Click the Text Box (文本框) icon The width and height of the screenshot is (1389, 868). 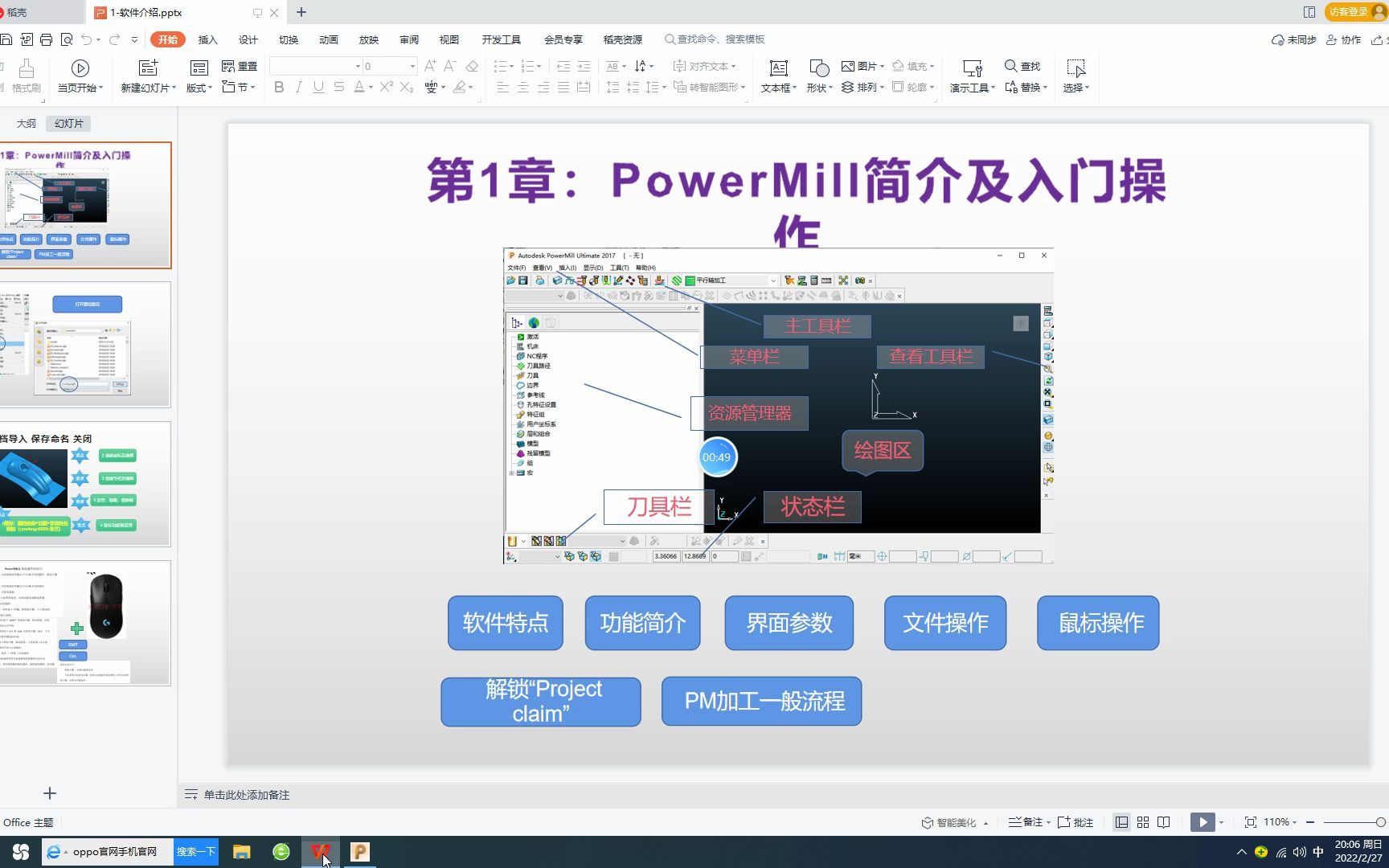tap(778, 68)
